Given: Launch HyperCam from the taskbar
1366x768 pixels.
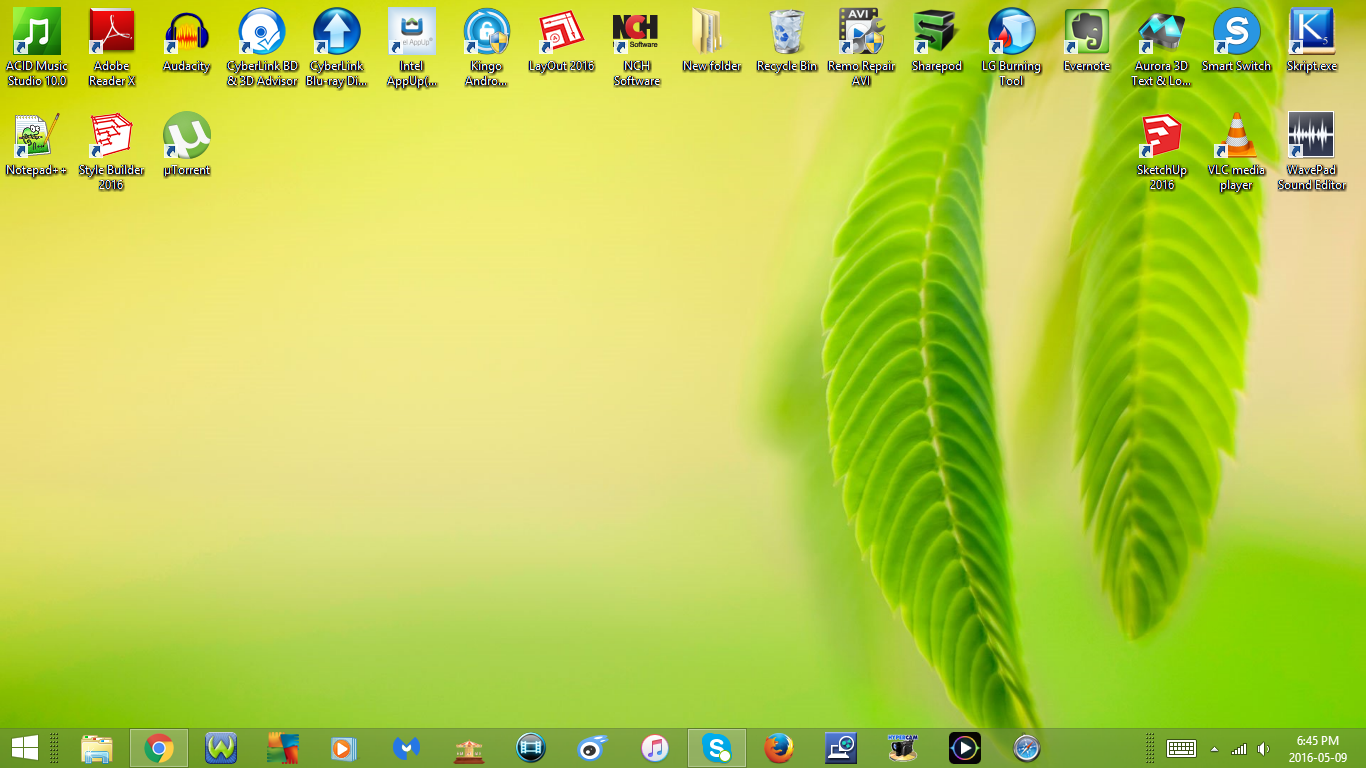Looking at the screenshot, I should click(903, 748).
